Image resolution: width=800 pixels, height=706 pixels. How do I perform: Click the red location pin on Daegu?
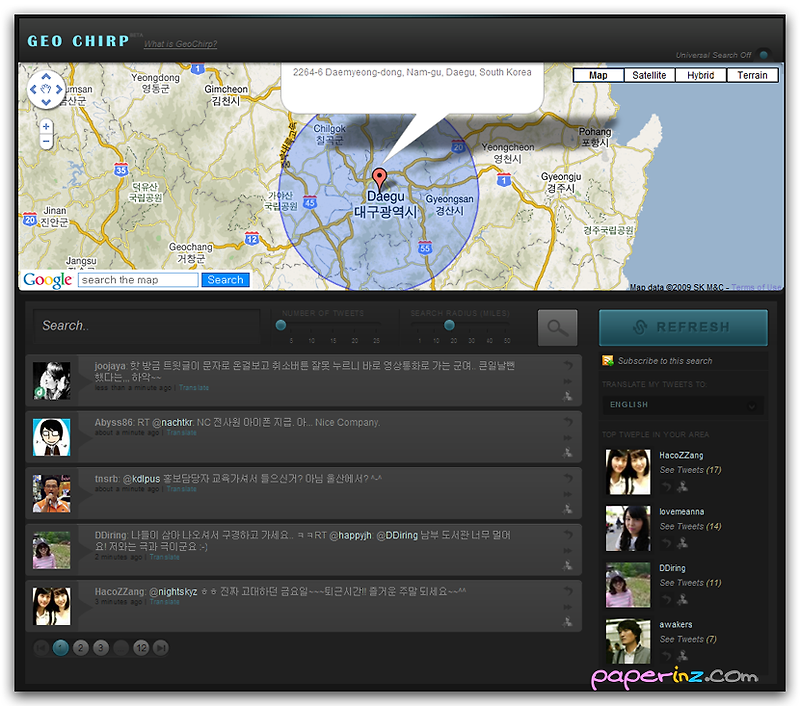[x=379, y=179]
